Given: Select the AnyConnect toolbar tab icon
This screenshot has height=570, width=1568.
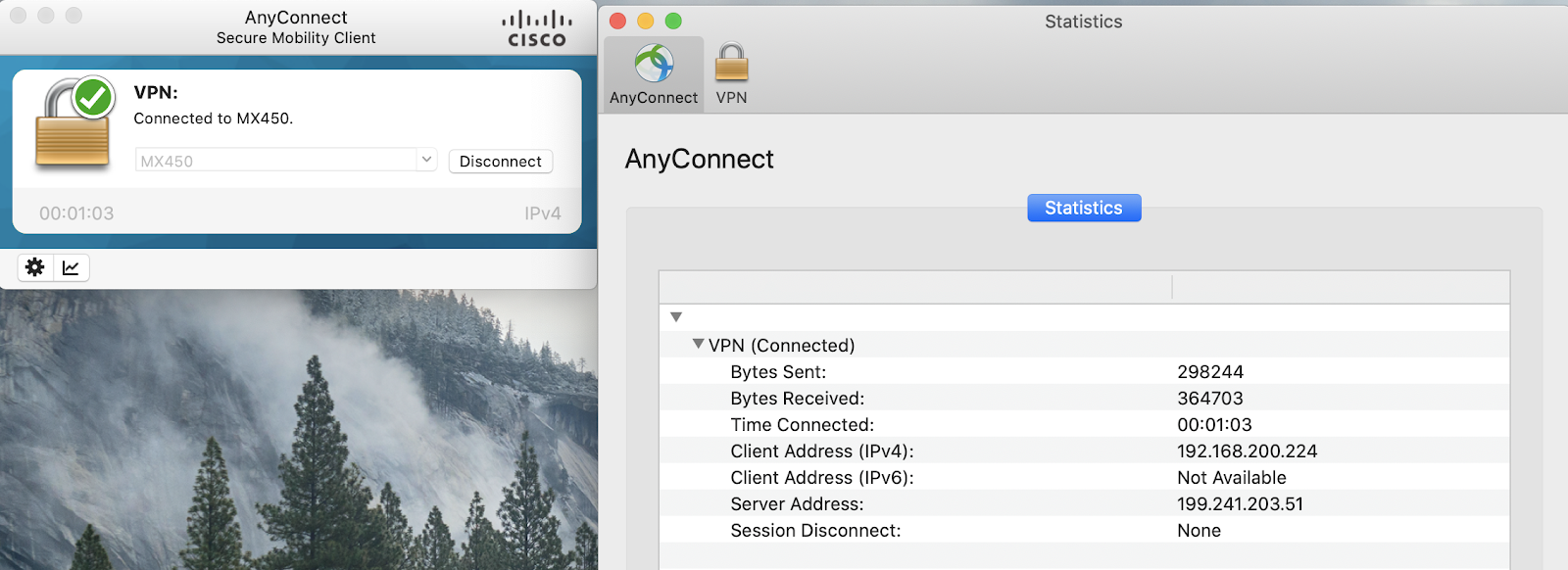Looking at the screenshot, I should pyautogui.click(x=654, y=73).
